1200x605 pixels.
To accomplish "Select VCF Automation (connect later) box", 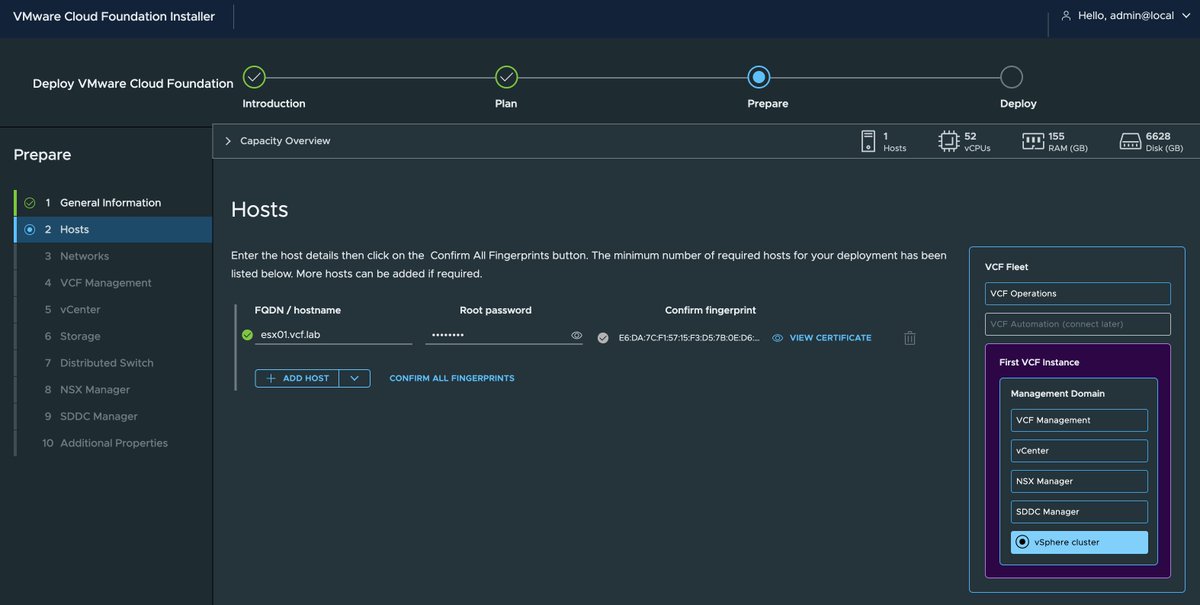I will tap(1077, 324).
